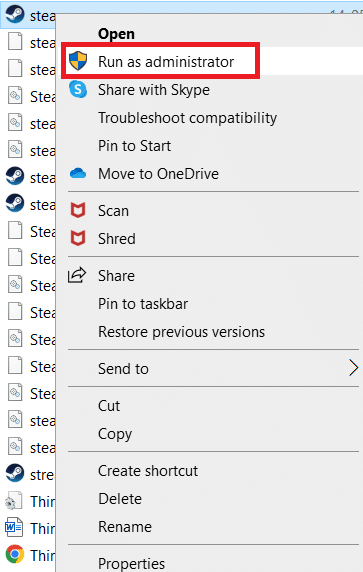Click the McAfee icon beside Shred
Screen dimensions: 363x572
(x=78, y=239)
